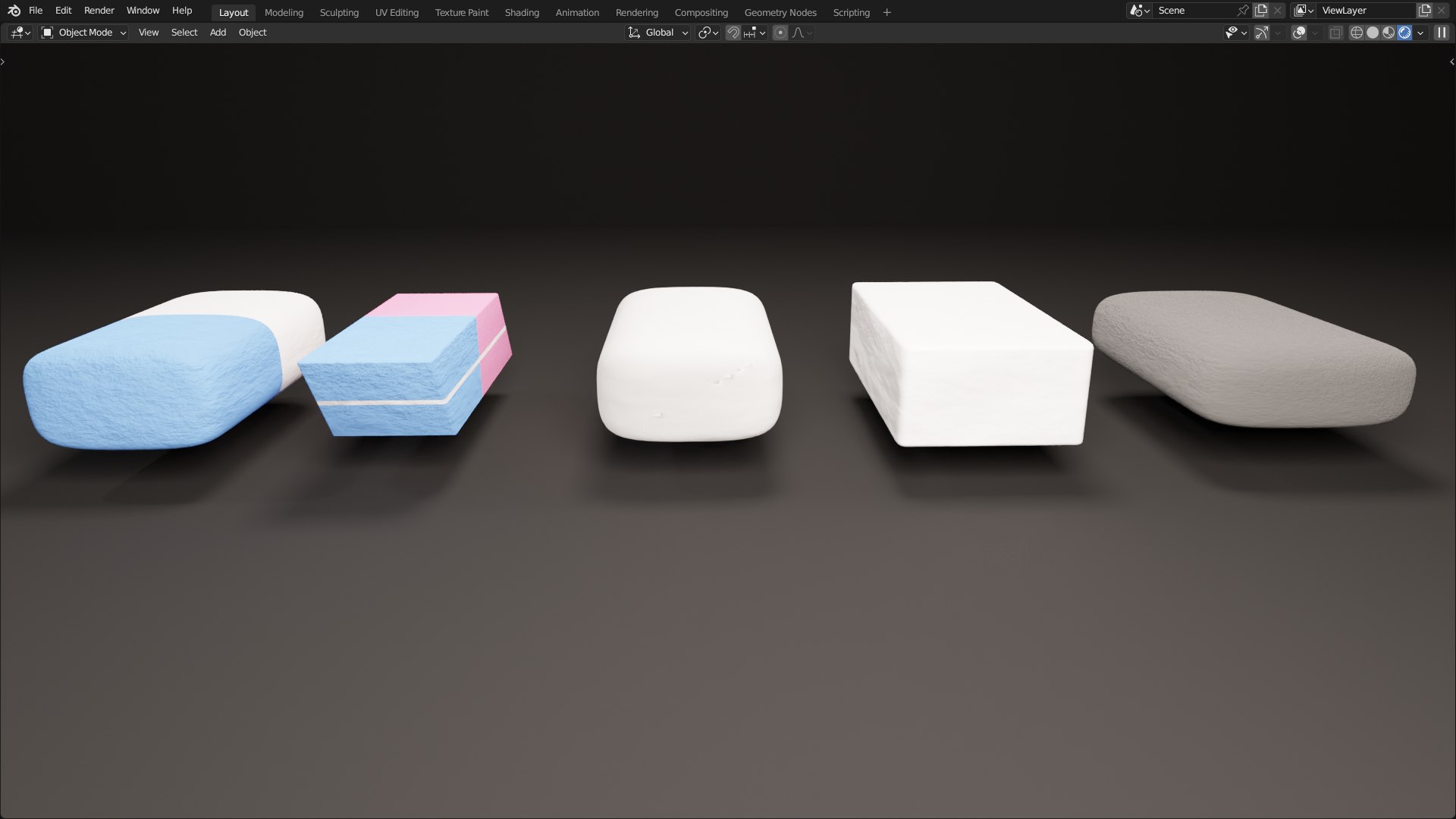Click the ViewLayer name field
1456x819 pixels.
click(x=1367, y=11)
